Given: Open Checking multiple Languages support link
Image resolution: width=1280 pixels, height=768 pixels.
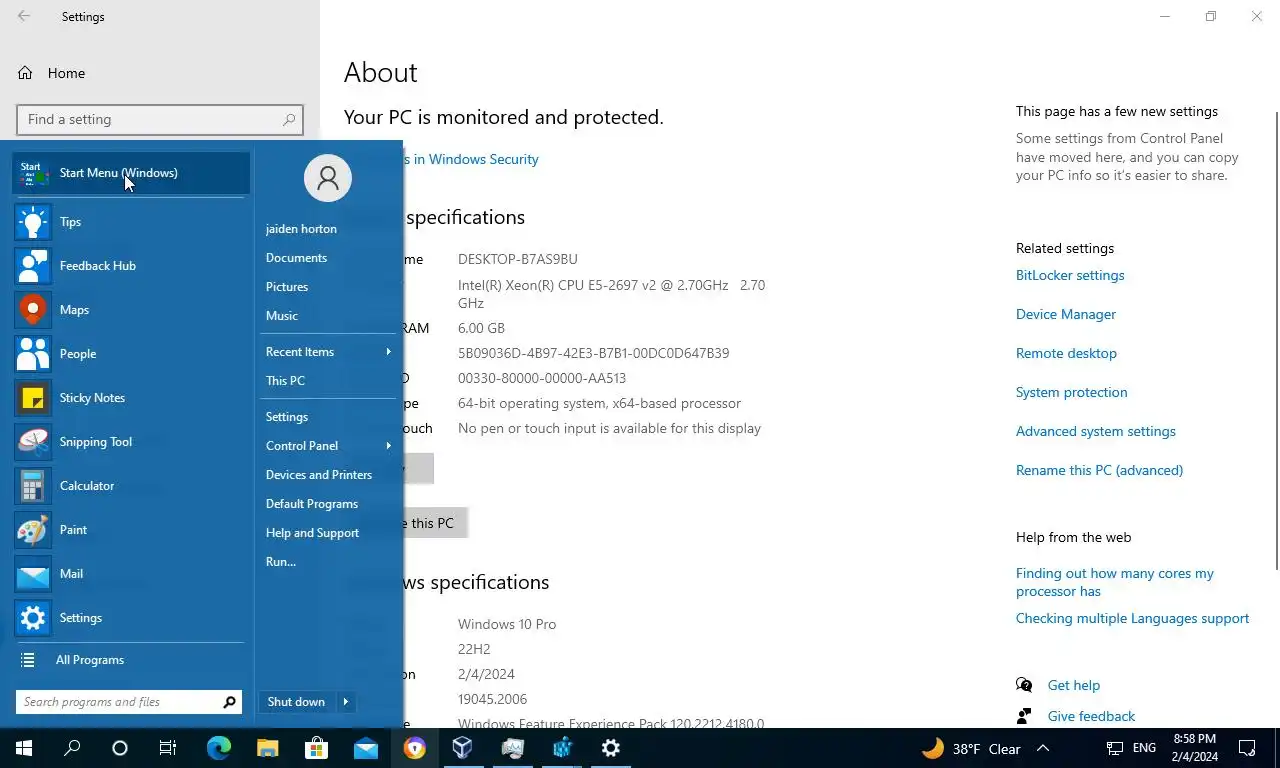Looking at the screenshot, I should (x=1132, y=618).
